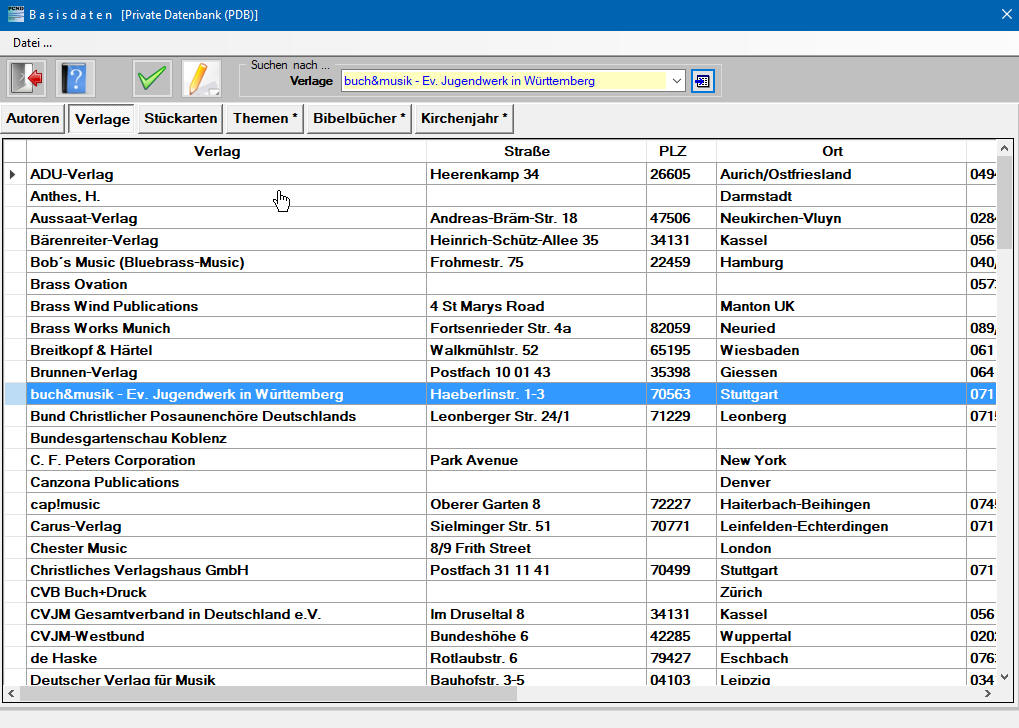The width and height of the screenshot is (1019, 728).
Task: Switch to the Themen tab
Action: [x=265, y=119]
